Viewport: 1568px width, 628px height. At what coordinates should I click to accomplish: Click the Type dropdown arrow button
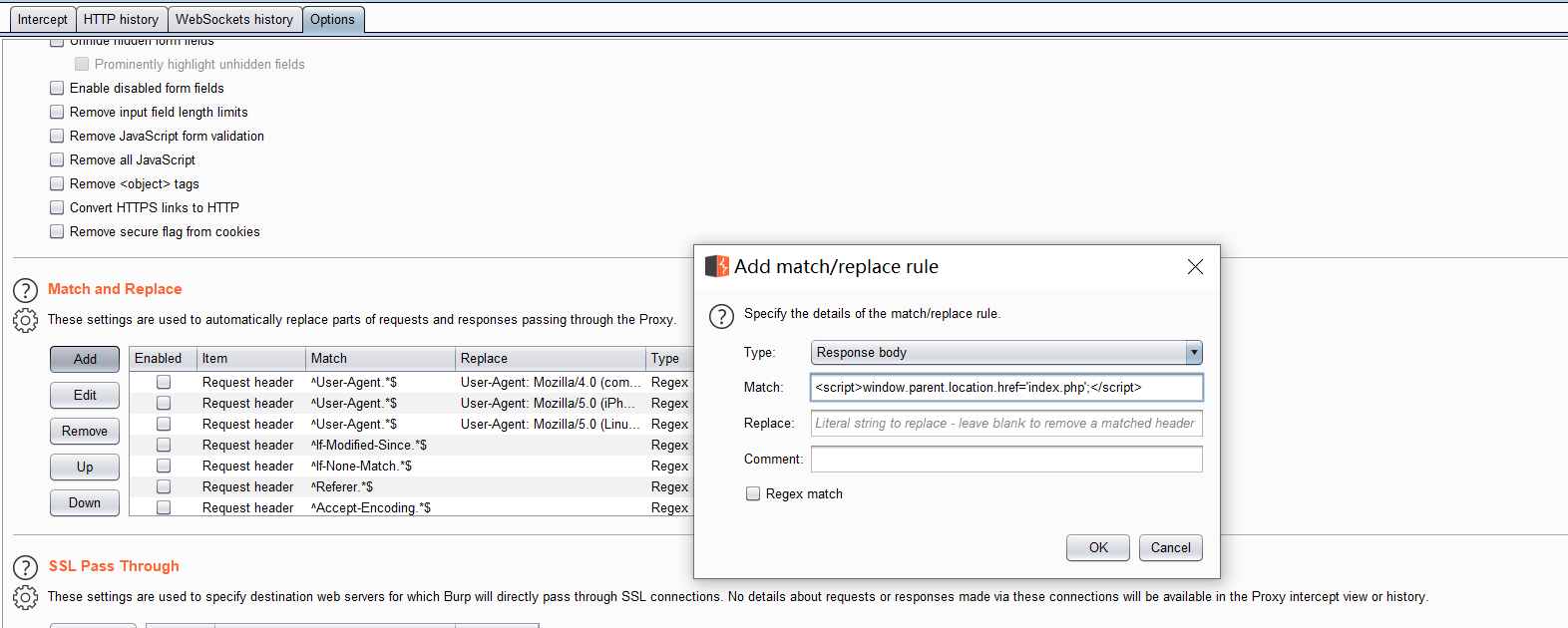pyautogui.click(x=1194, y=352)
